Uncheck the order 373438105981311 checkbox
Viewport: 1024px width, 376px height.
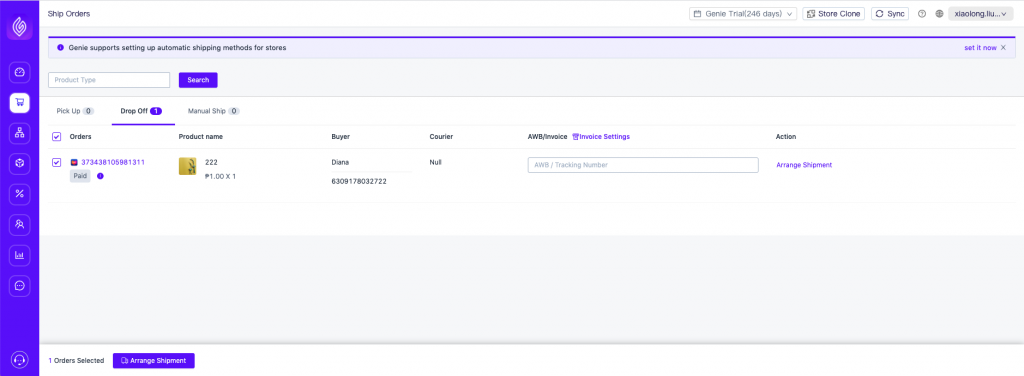[56, 162]
